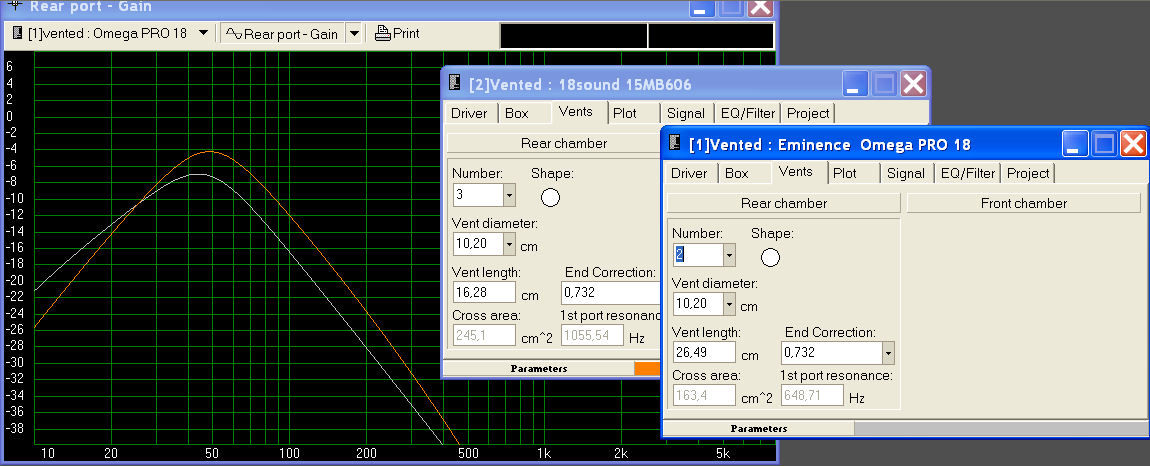
Task: Open the End Correction dropdown in the Eminence window
Action: (887, 353)
